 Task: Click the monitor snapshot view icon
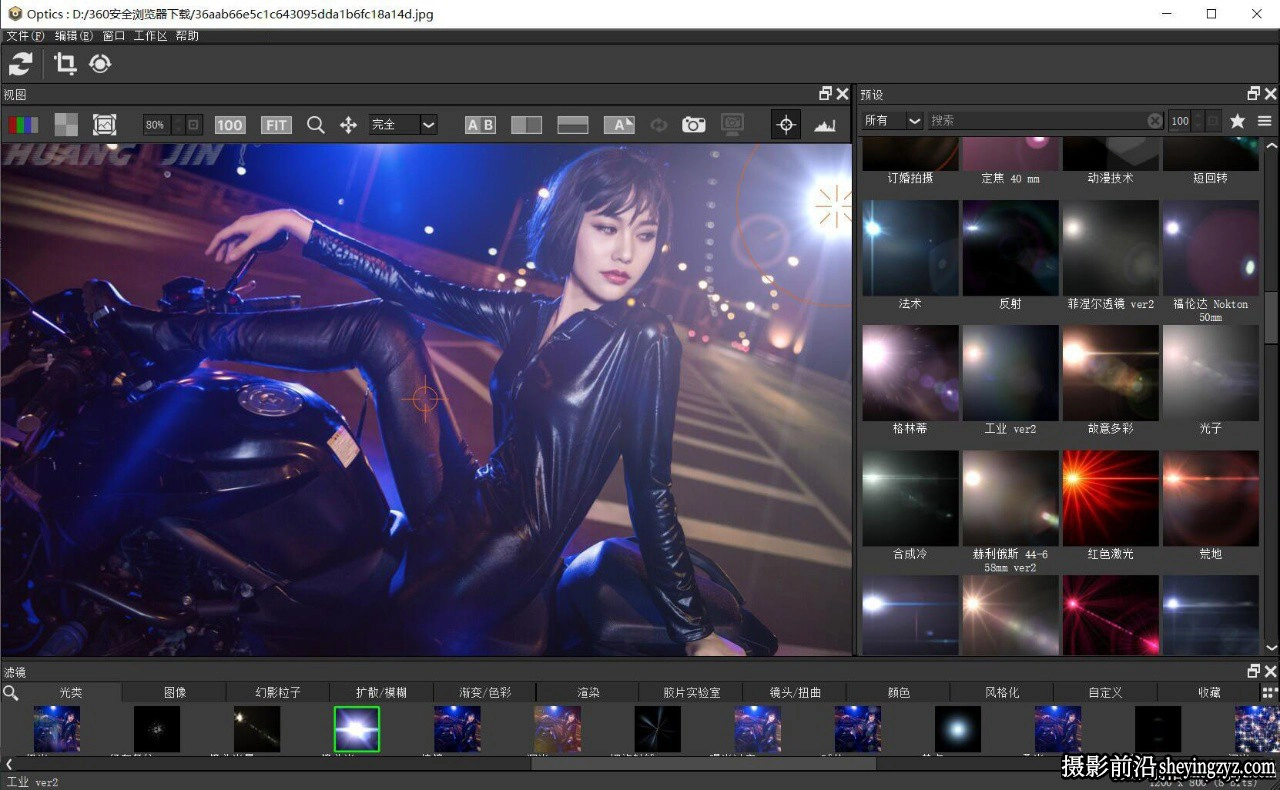(x=733, y=125)
